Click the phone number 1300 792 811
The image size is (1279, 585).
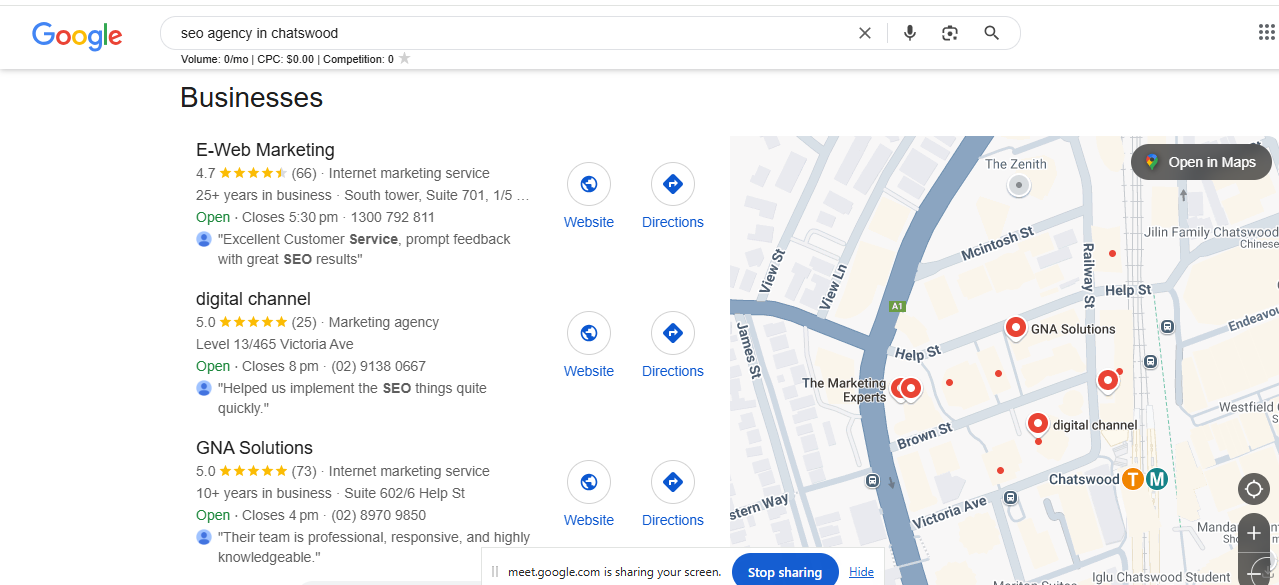[x=394, y=217]
